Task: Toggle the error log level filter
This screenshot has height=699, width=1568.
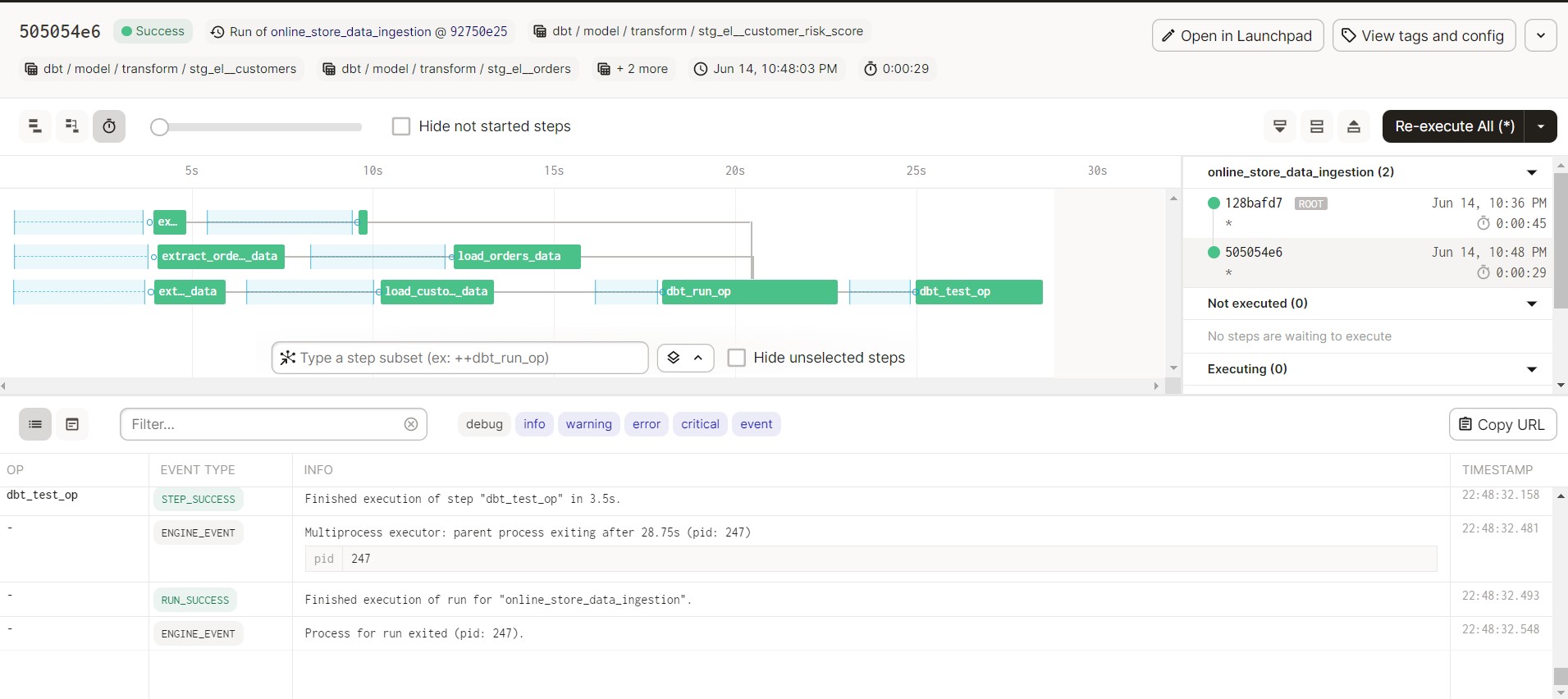Action: point(647,424)
